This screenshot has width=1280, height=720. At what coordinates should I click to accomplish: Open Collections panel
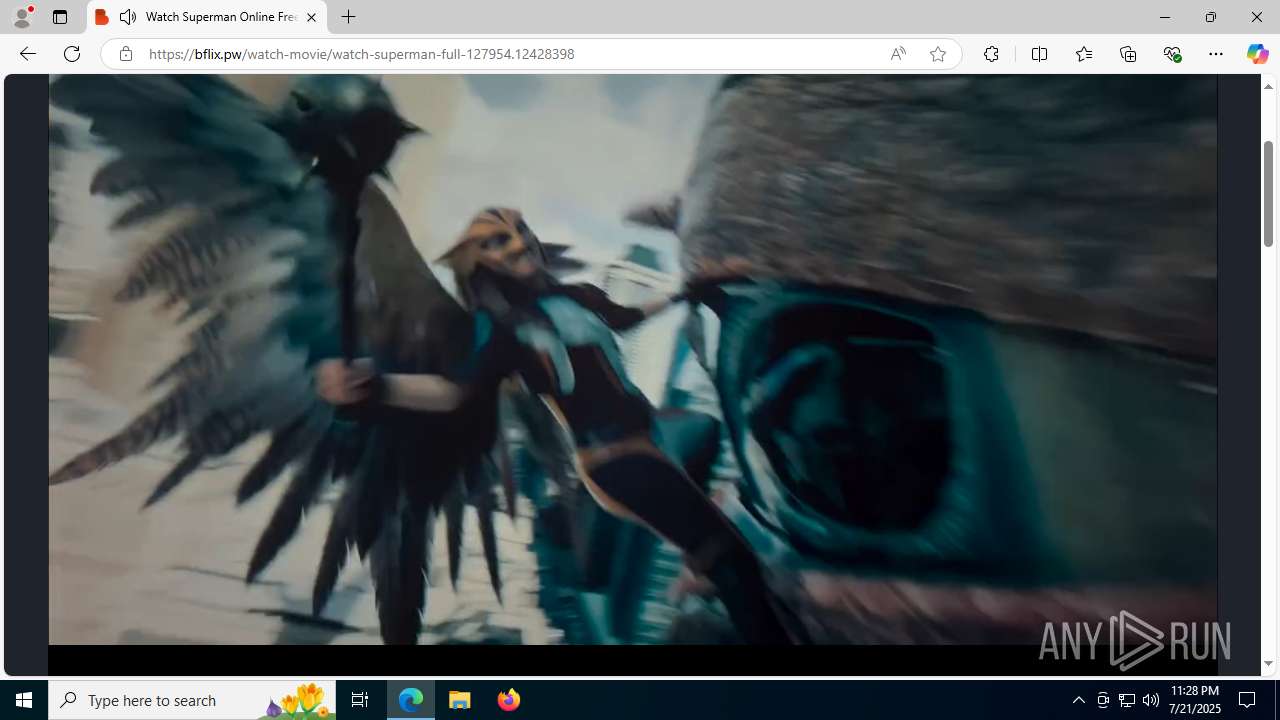pos(1128,54)
